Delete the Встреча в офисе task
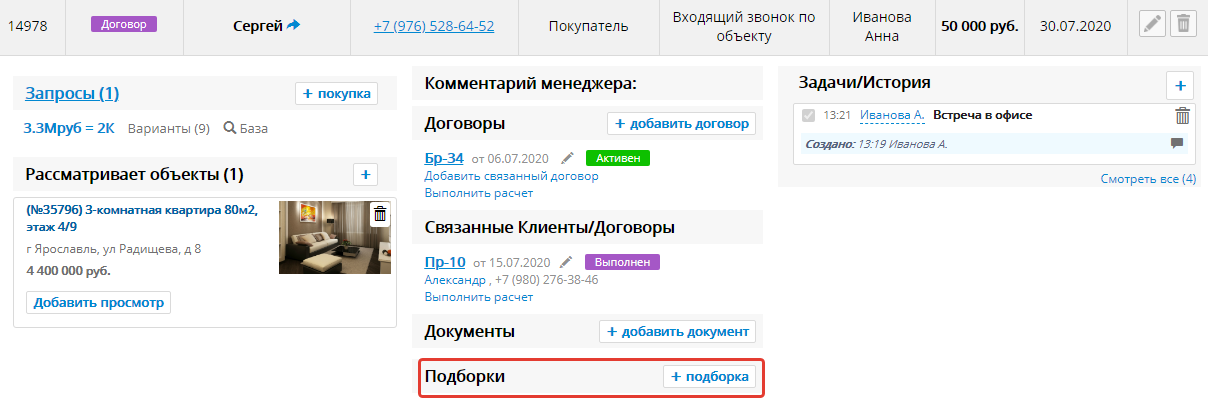Screen dimensions: 1208x408 click(x=1182, y=116)
